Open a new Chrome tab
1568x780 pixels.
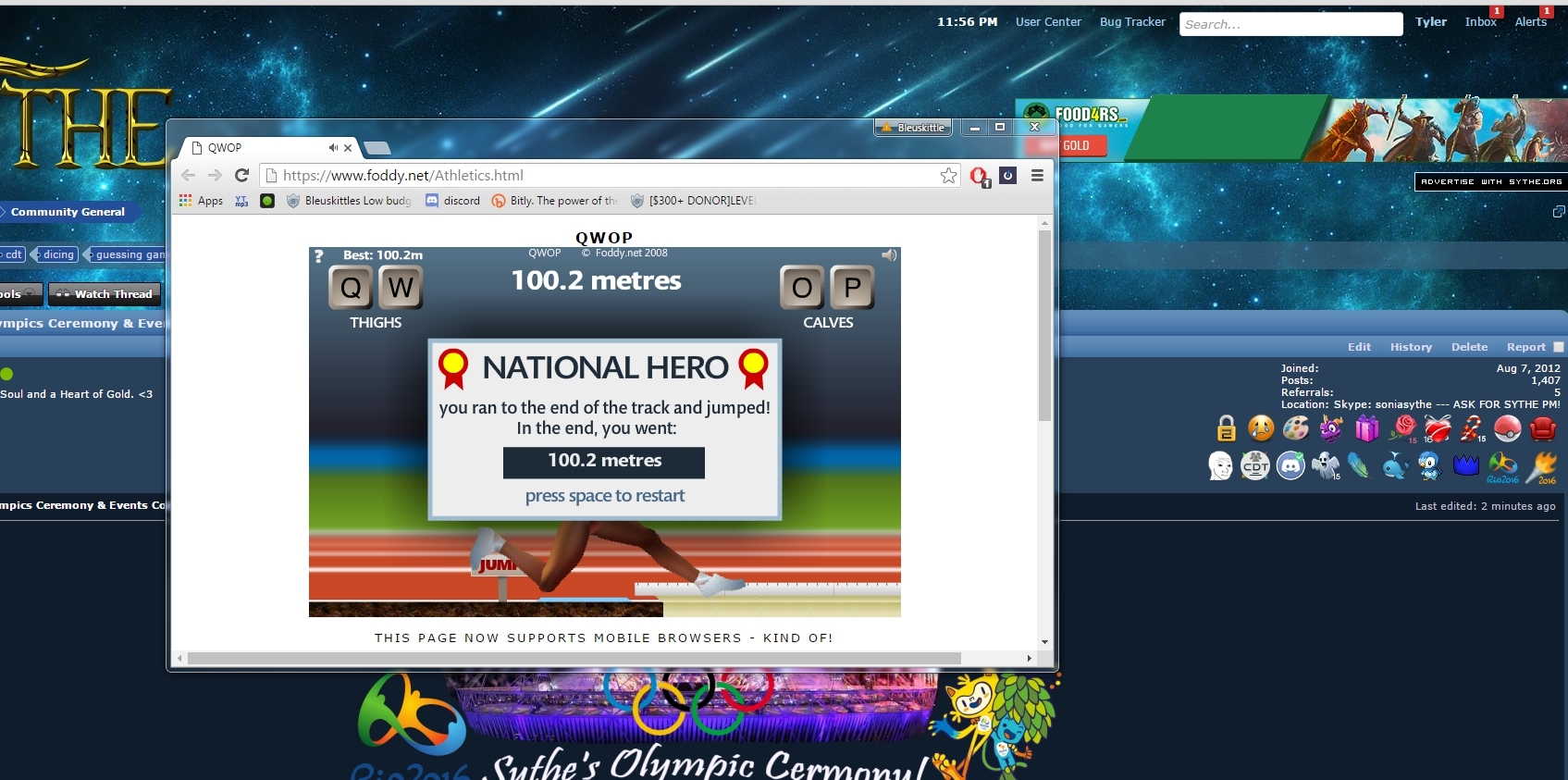[377, 148]
